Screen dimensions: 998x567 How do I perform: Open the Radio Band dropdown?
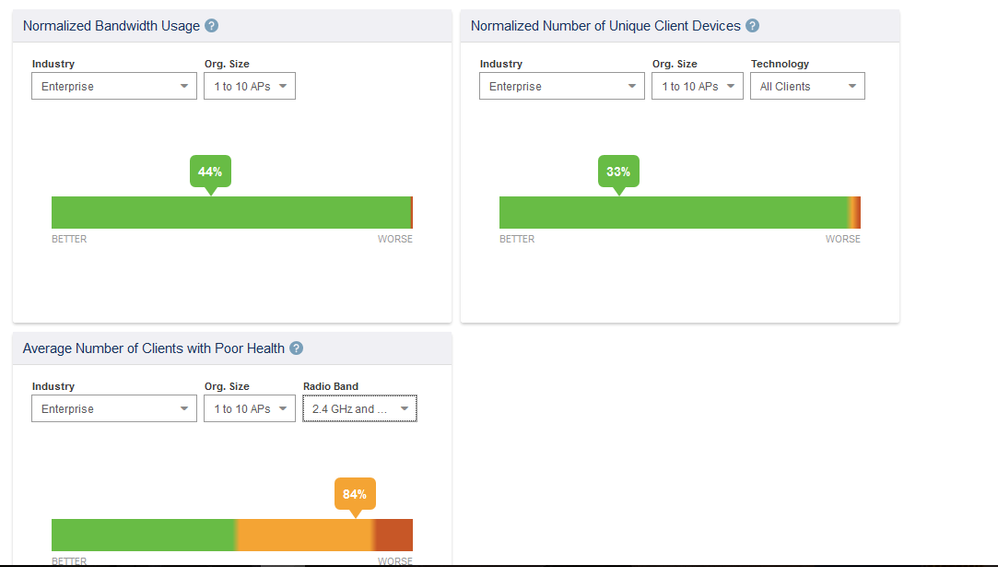pos(360,409)
